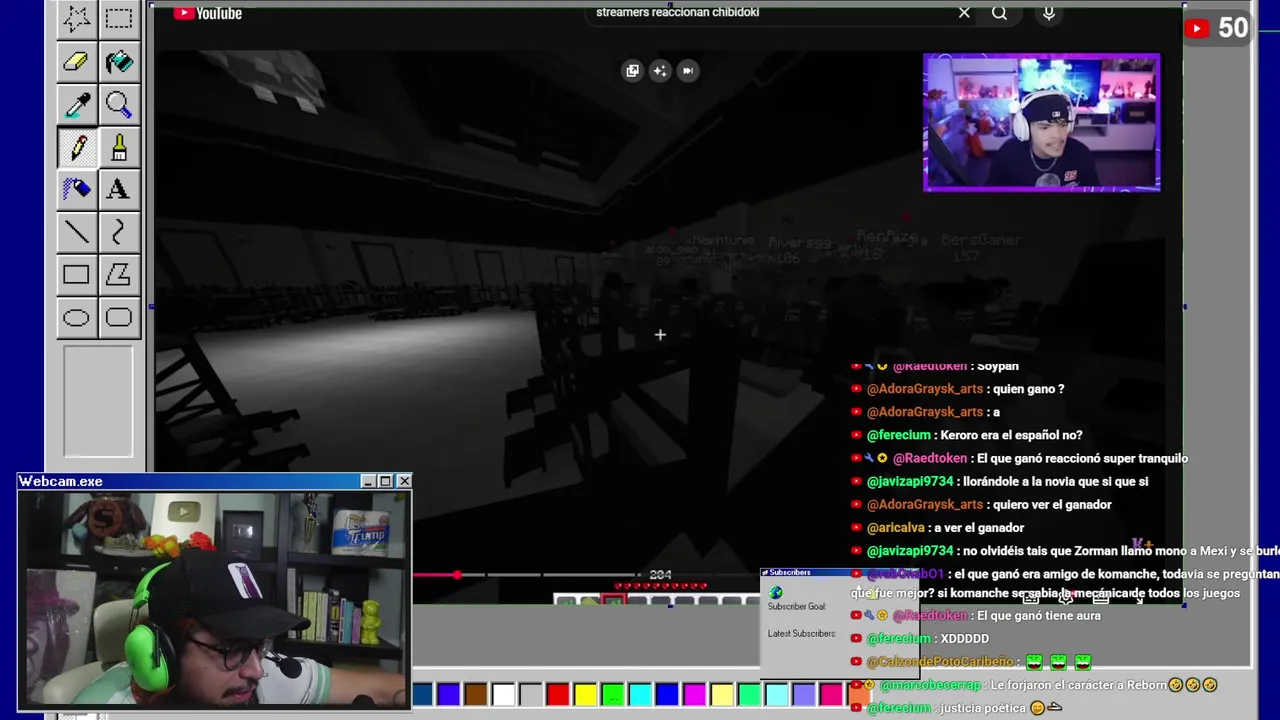Click chat message 'a ver el ganador'
The height and width of the screenshot is (720, 1280).
(x=979, y=528)
